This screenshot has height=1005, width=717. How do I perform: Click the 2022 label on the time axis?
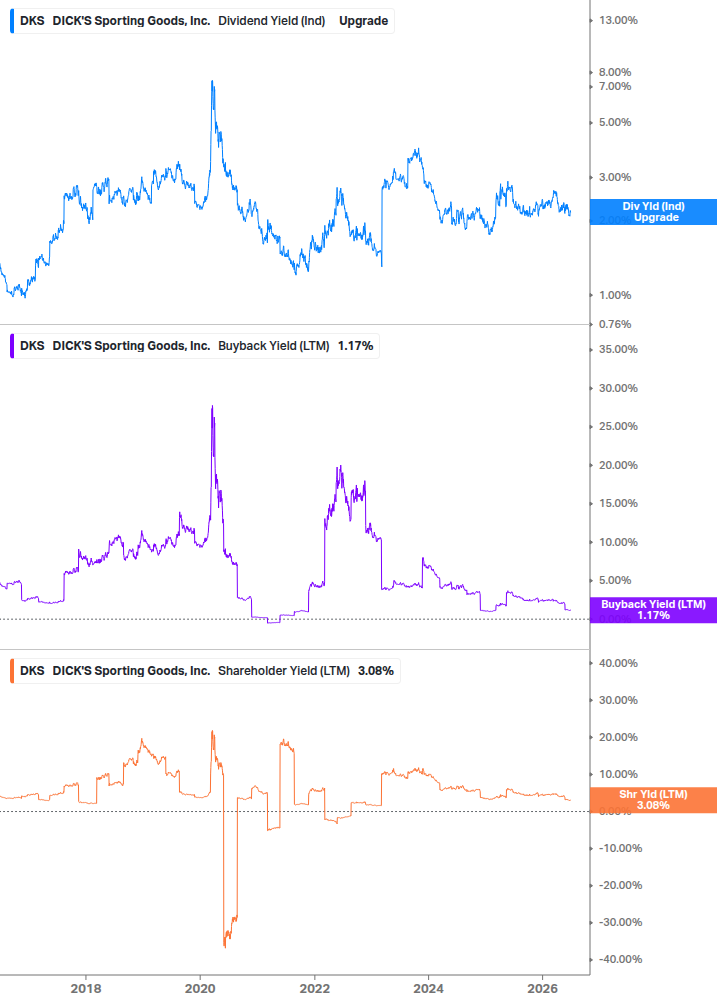[315, 989]
